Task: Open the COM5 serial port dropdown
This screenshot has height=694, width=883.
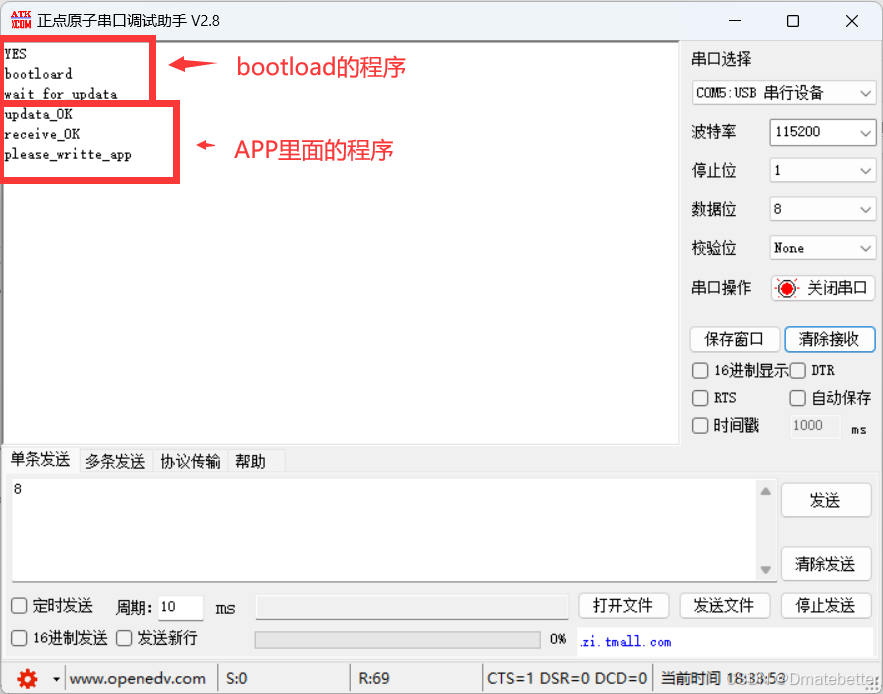Action: click(822, 92)
